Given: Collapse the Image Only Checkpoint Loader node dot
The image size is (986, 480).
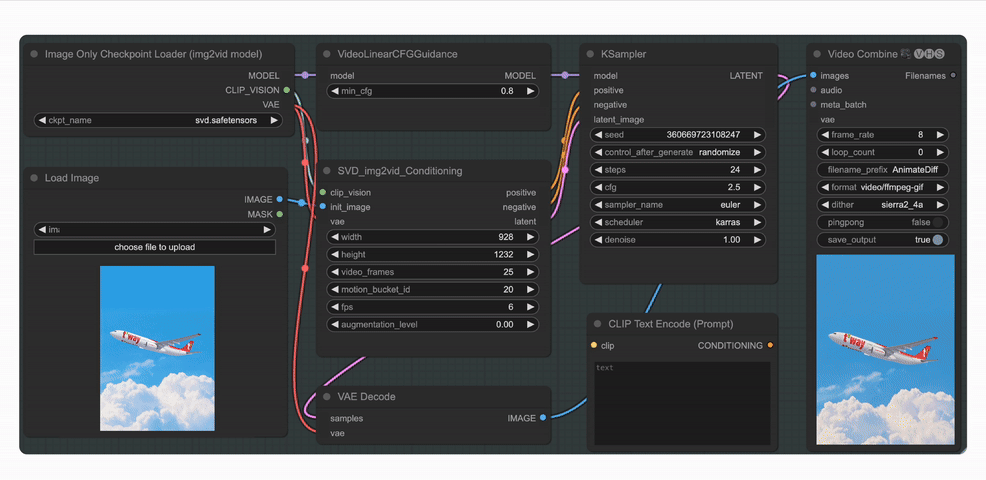Looking at the screenshot, I should coord(34,54).
